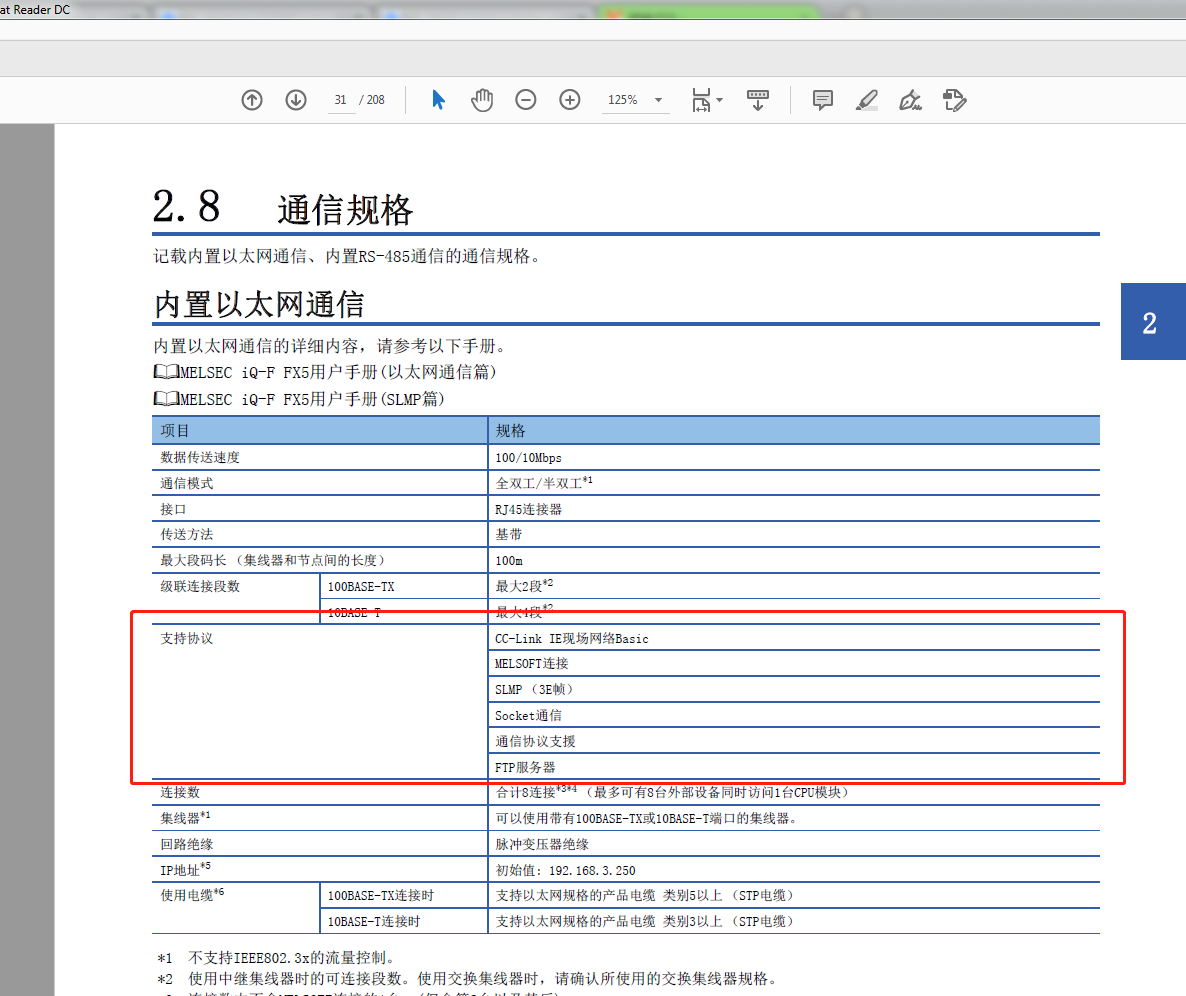1186x996 pixels.
Task: Zoom out using the minus icon
Action: pos(526,100)
